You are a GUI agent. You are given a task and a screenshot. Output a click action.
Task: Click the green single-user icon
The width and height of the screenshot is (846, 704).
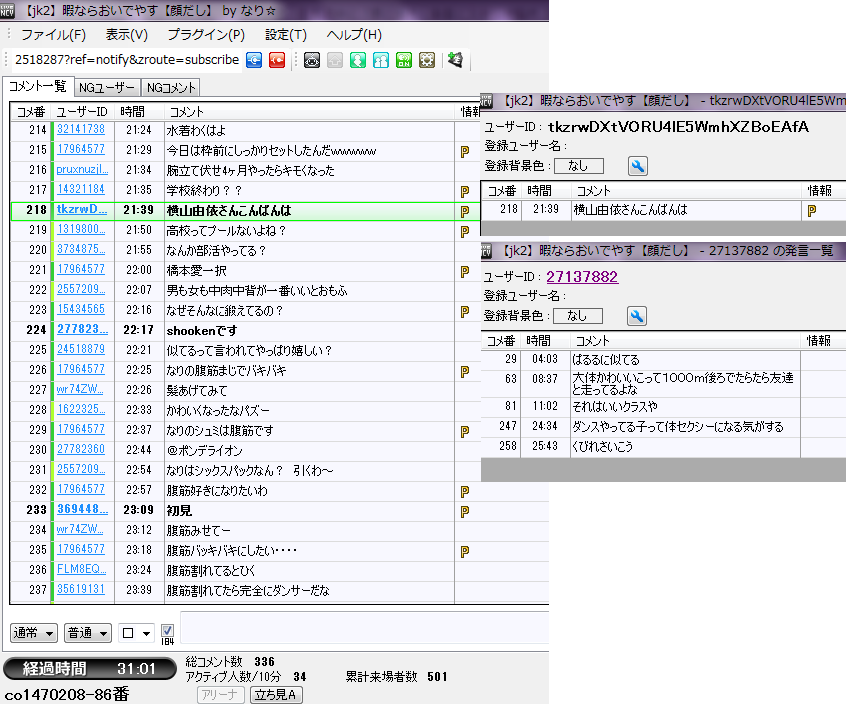click(x=358, y=60)
